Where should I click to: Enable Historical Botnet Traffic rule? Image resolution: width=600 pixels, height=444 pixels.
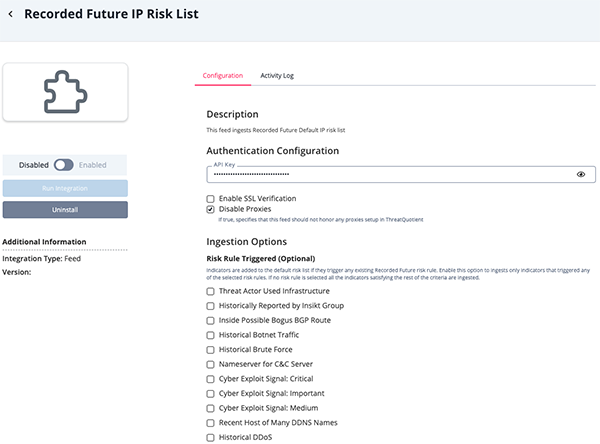[211, 335]
